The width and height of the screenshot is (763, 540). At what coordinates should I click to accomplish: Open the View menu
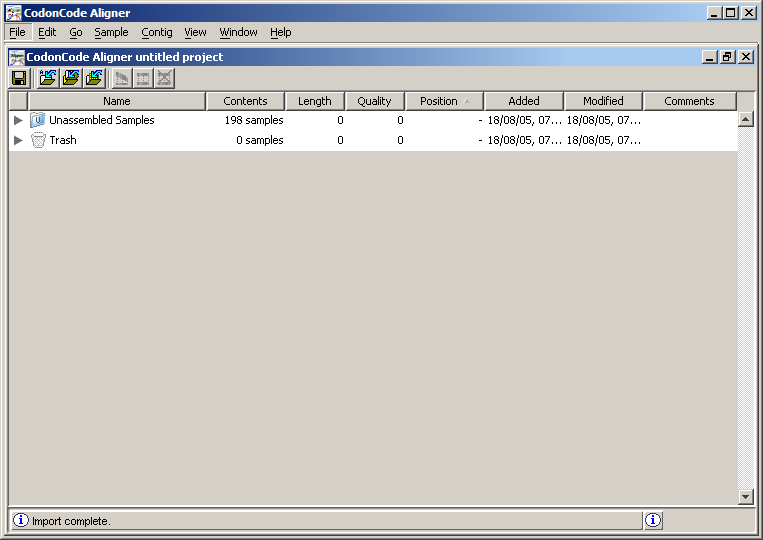(195, 32)
